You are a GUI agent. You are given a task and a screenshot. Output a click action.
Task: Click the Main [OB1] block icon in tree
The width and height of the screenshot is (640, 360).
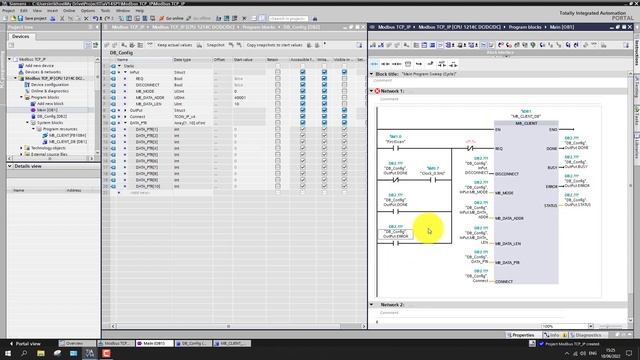pos(33,110)
